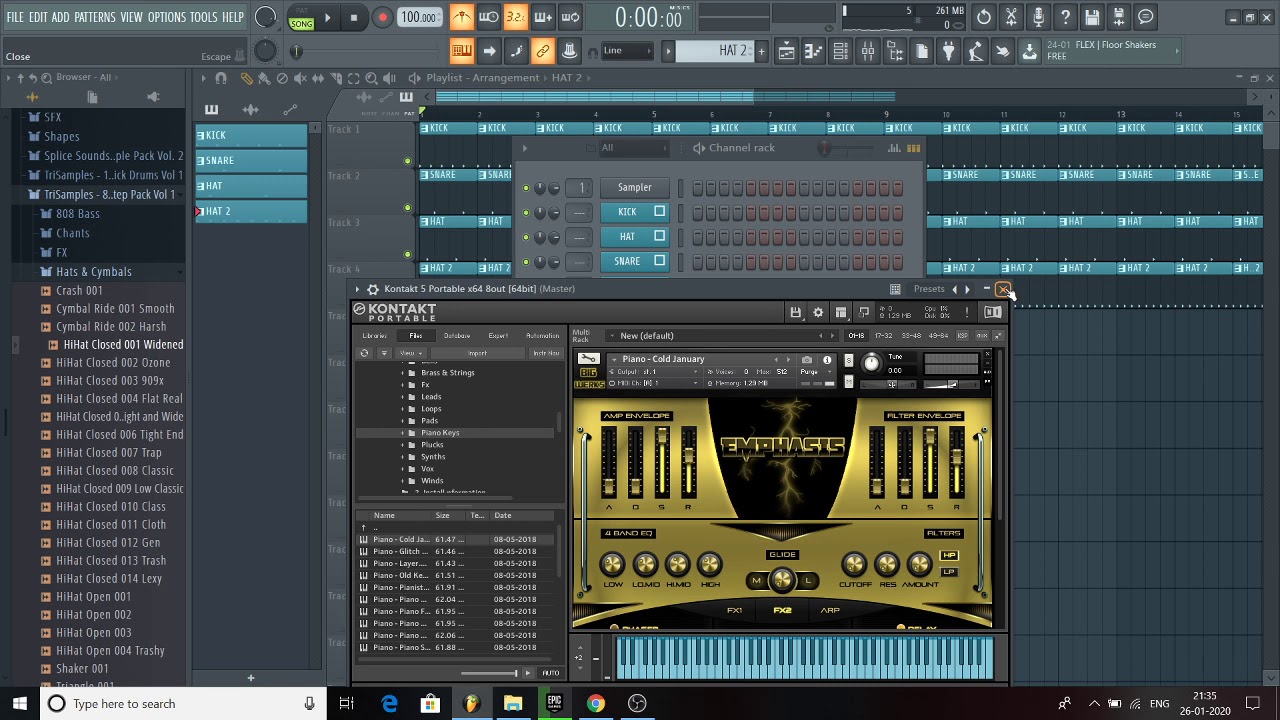The width and height of the screenshot is (1280, 720).
Task: Mute the Sampler channel using its green LED
Action: pos(526,187)
